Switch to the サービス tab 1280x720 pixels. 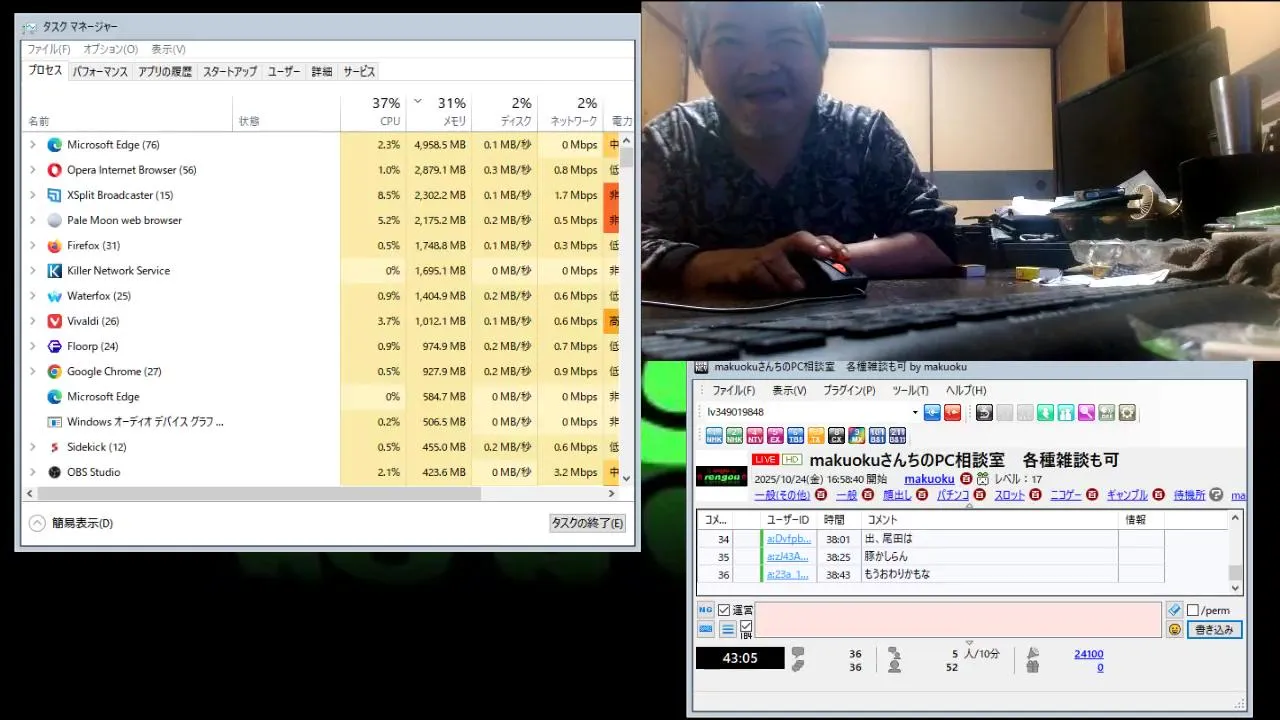(x=359, y=72)
